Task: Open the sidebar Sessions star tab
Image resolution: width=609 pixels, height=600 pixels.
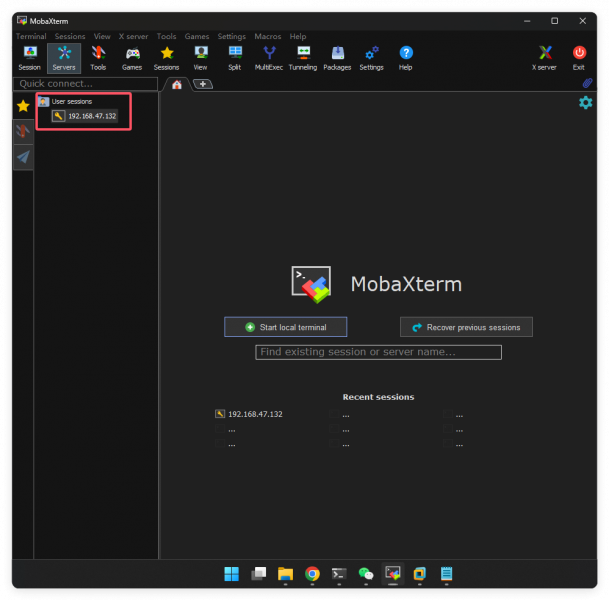Action: click(x=23, y=106)
